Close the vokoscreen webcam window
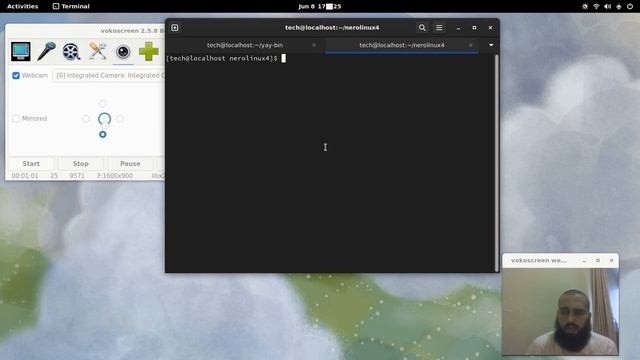 coord(611,260)
